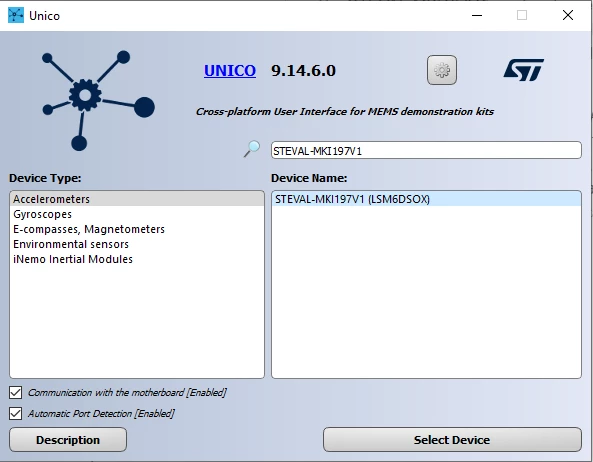Click the Description button
Viewport: 593px width, 462px height.
coord(68,440)
